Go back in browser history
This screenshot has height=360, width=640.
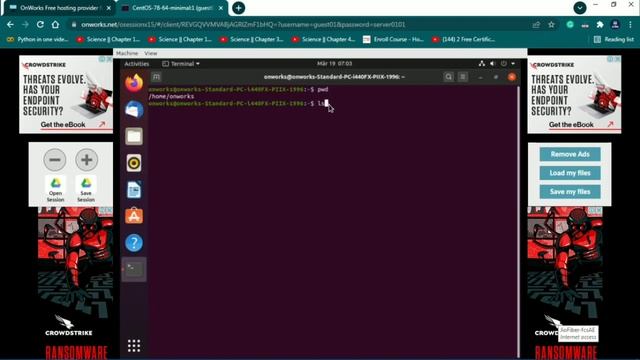10,24
